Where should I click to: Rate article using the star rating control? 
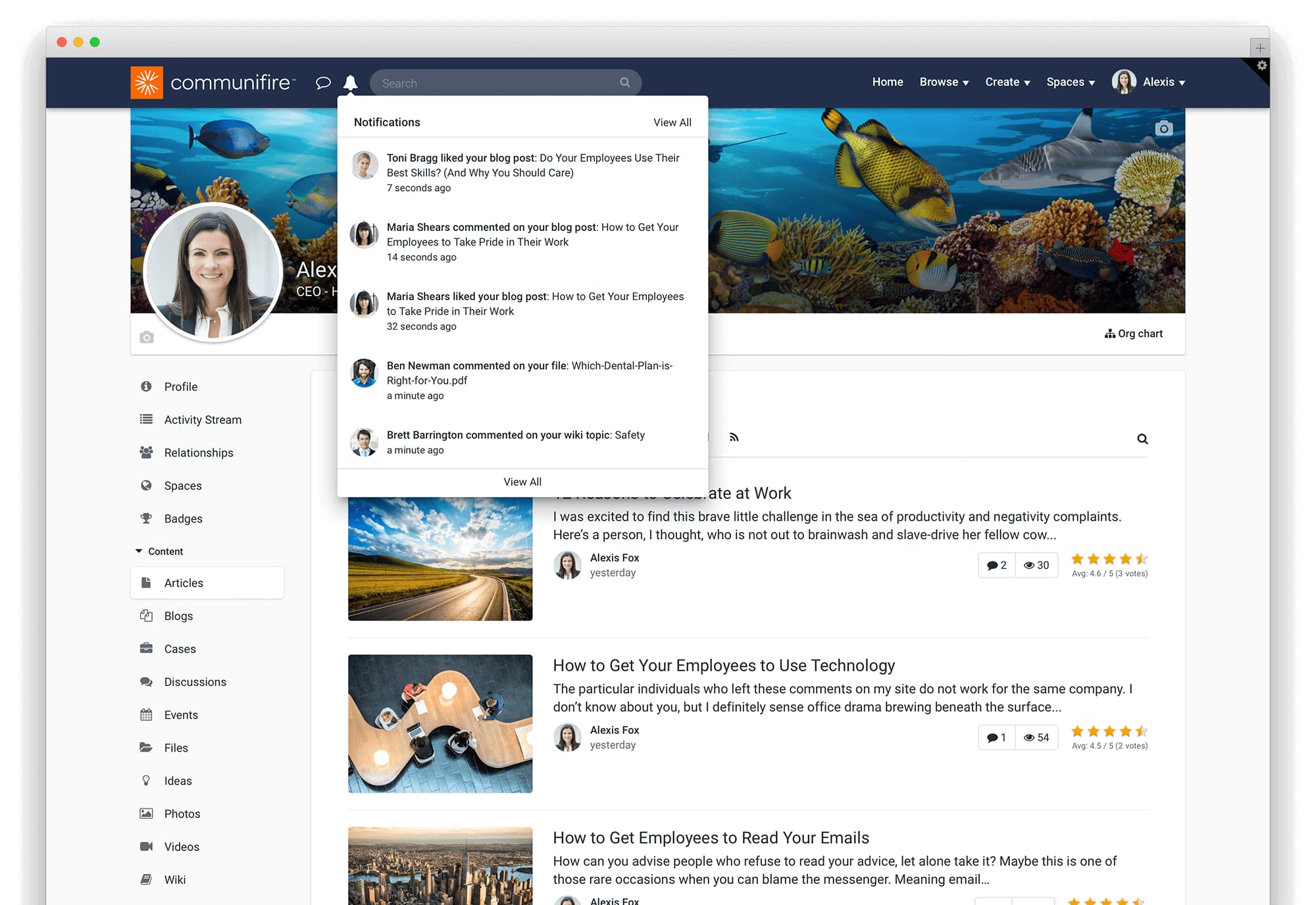click(x=1108, y=558)
